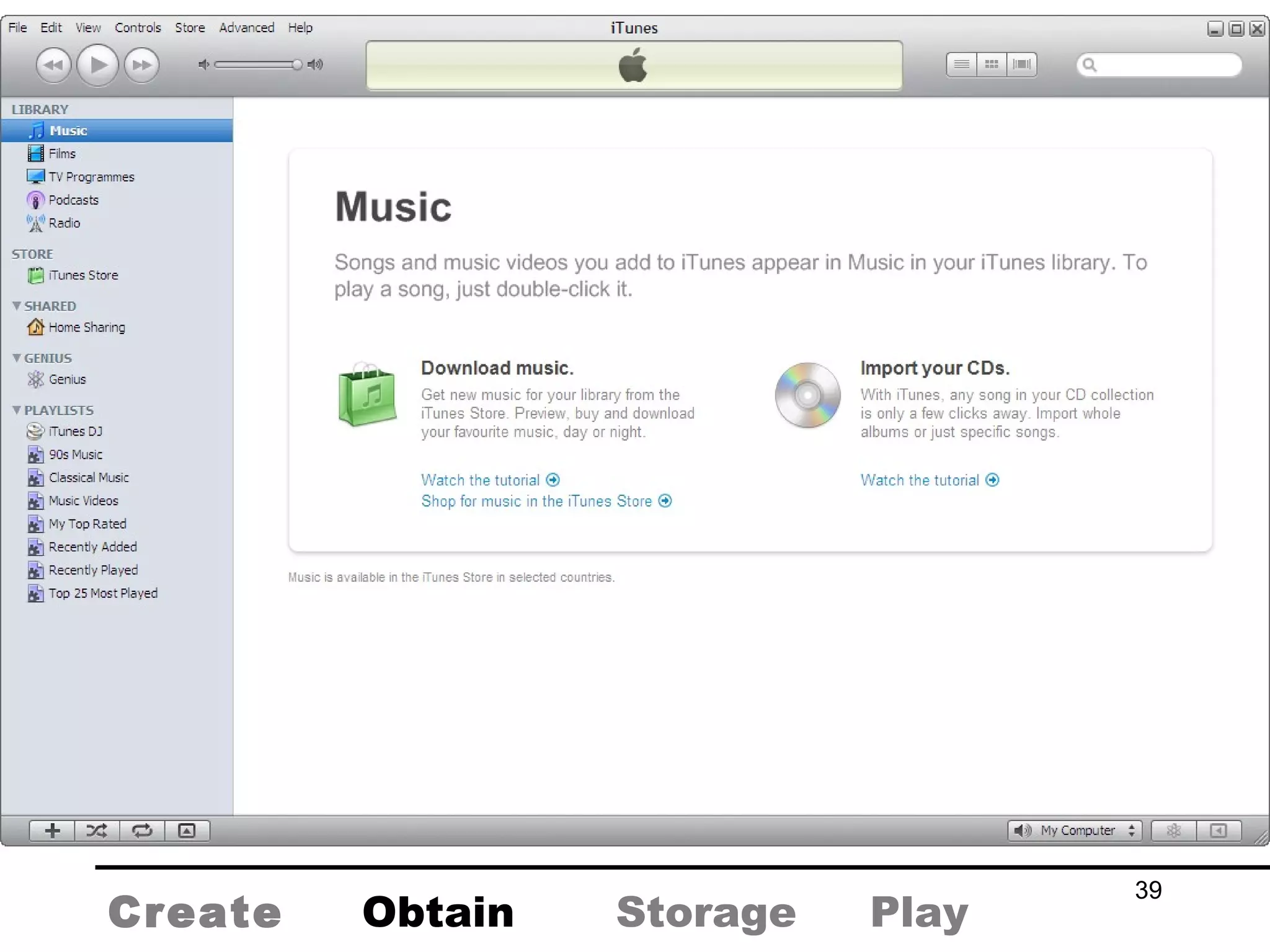
Task: Open the iTunes DJ playlist
Action: tap(117, 431)
